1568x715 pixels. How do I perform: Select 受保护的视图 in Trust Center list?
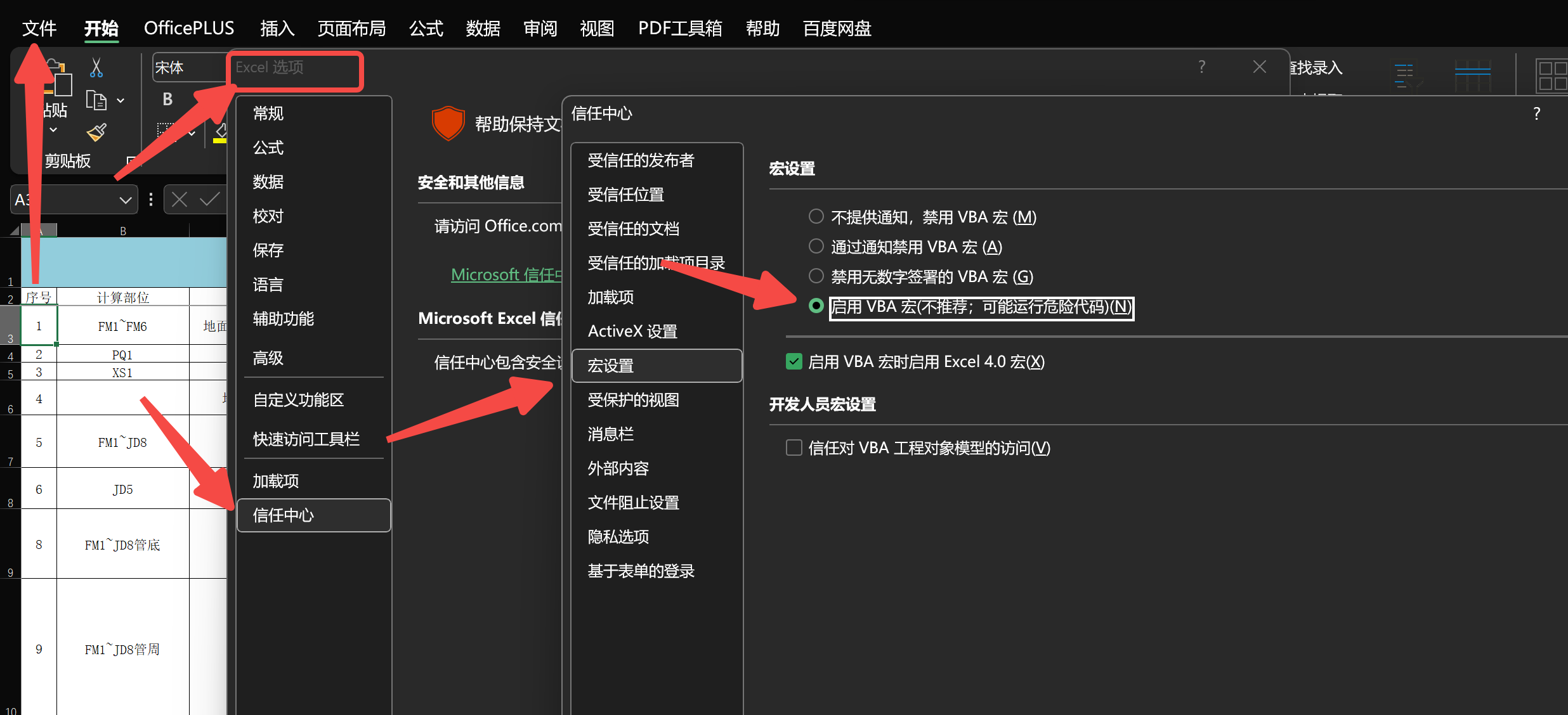[x=657, y=400]
